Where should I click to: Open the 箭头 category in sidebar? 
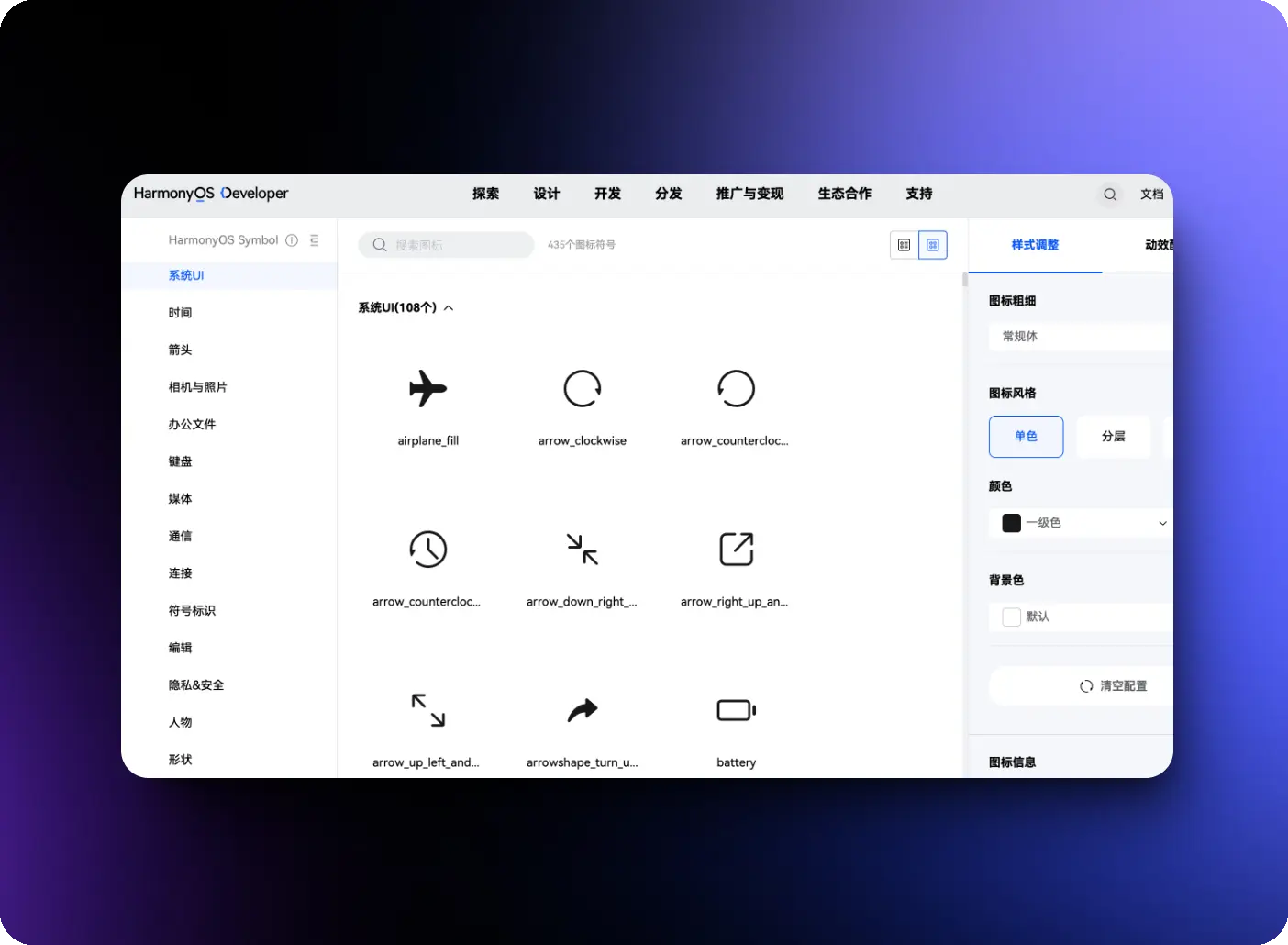[181, 350]
